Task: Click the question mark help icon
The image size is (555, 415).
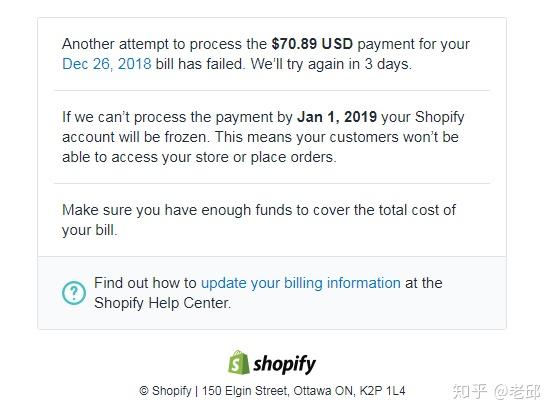Action: point(74,293)
